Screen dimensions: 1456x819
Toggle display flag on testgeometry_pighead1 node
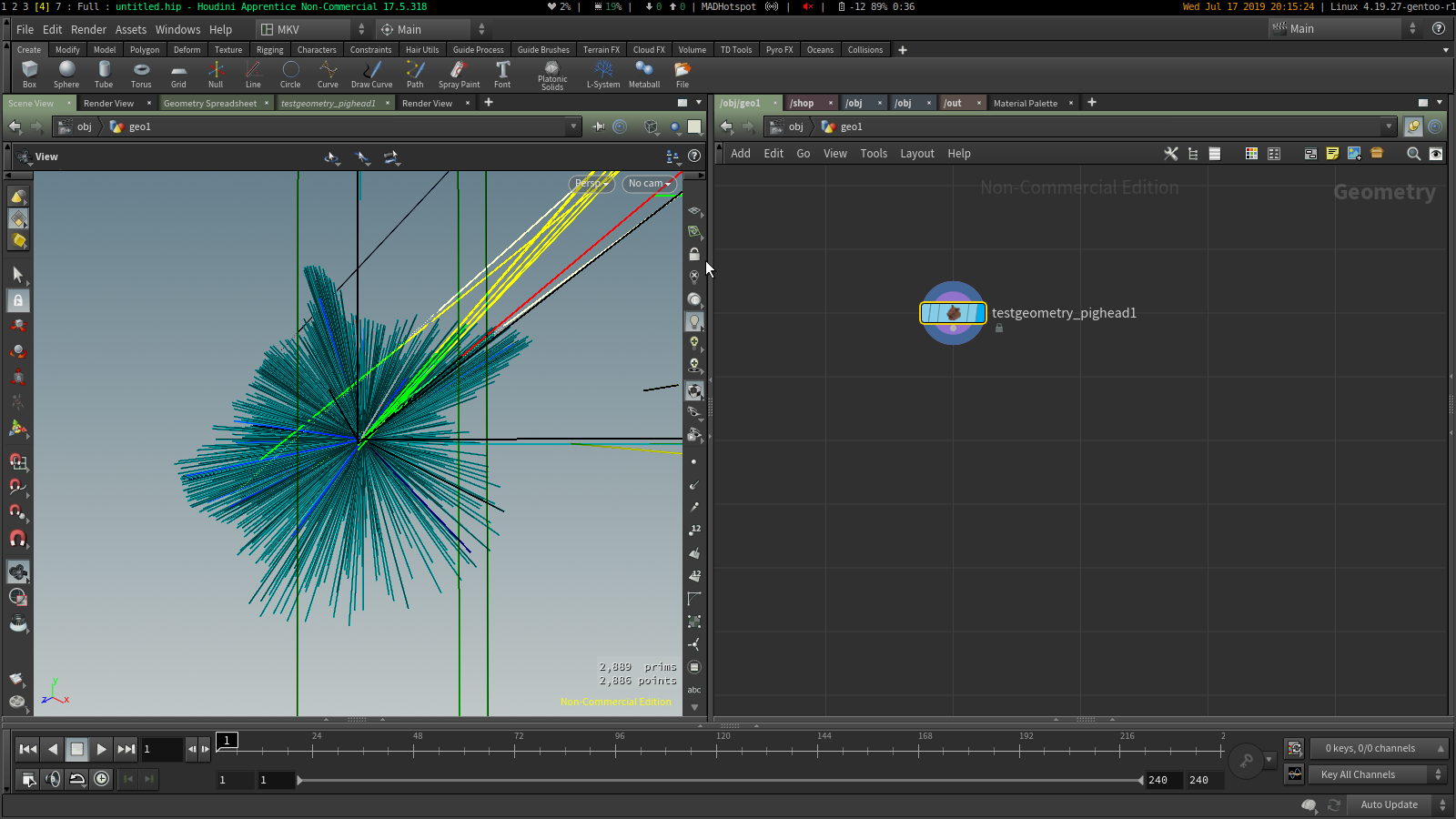click(x=979, y=313)
